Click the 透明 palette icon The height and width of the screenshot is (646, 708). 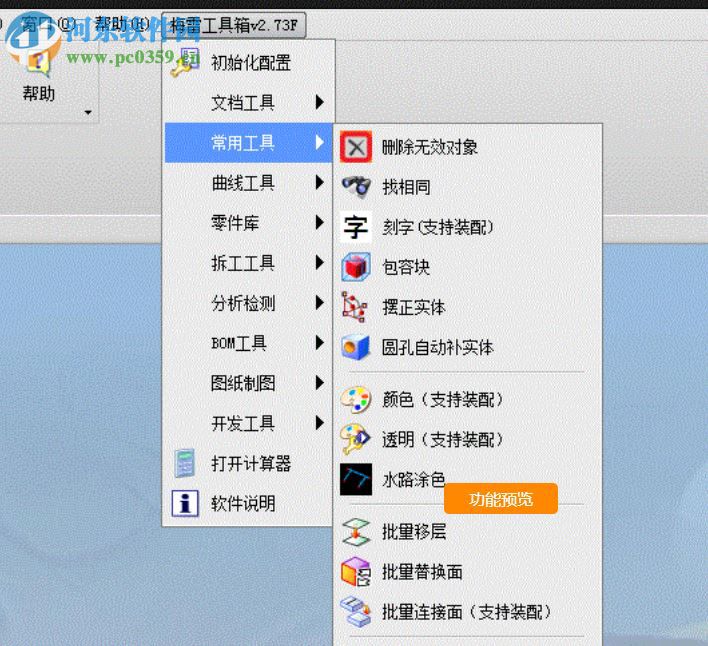[x=355, y=439]
